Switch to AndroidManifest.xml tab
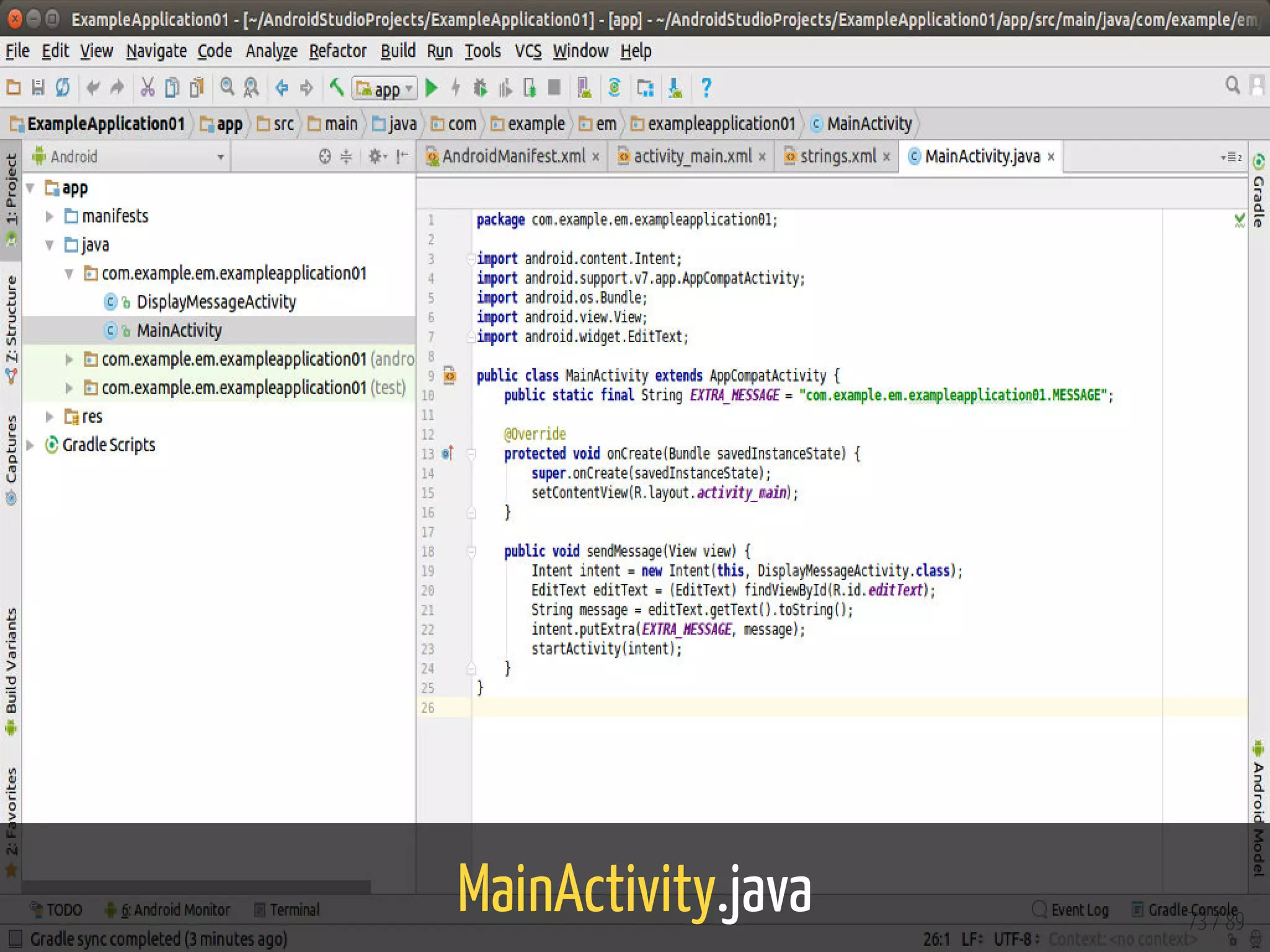Viewport: 1270px width, 952px height. click(x=513, y=156)
